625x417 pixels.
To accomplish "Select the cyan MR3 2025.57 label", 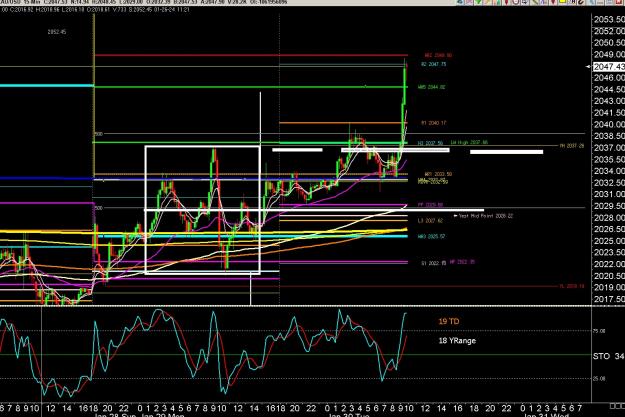I will (431, 237).
